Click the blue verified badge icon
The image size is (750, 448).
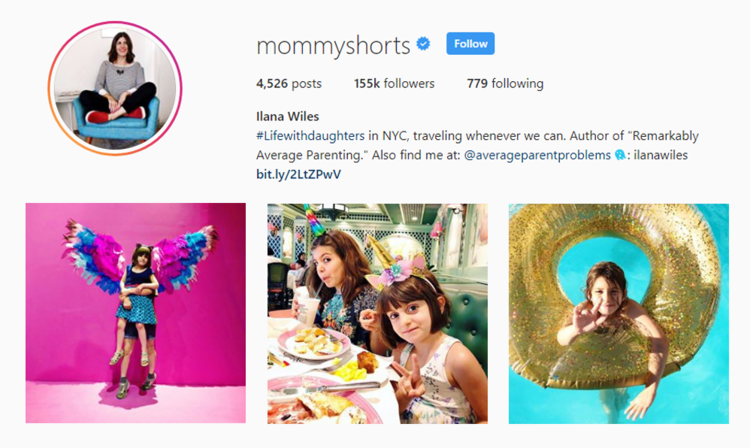point(423,44)
